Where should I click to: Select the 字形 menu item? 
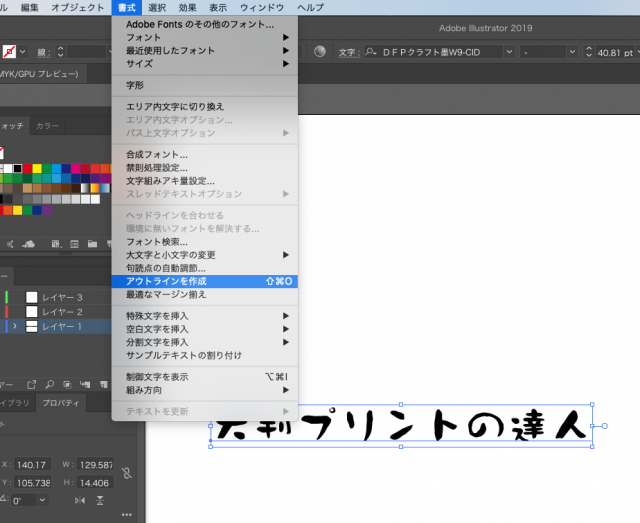(204, 85)
